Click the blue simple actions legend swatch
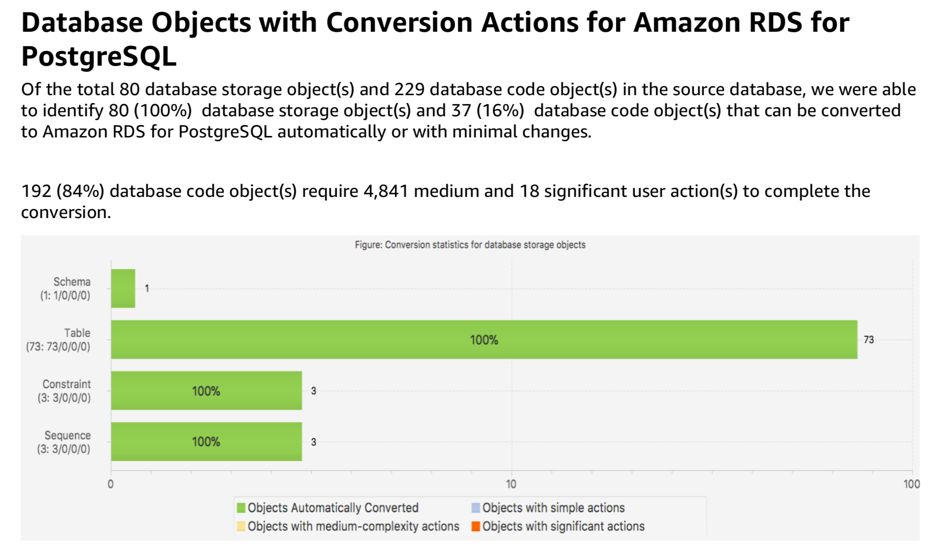The width and height of the screenshot is (939, 556). tap(476, 508)
